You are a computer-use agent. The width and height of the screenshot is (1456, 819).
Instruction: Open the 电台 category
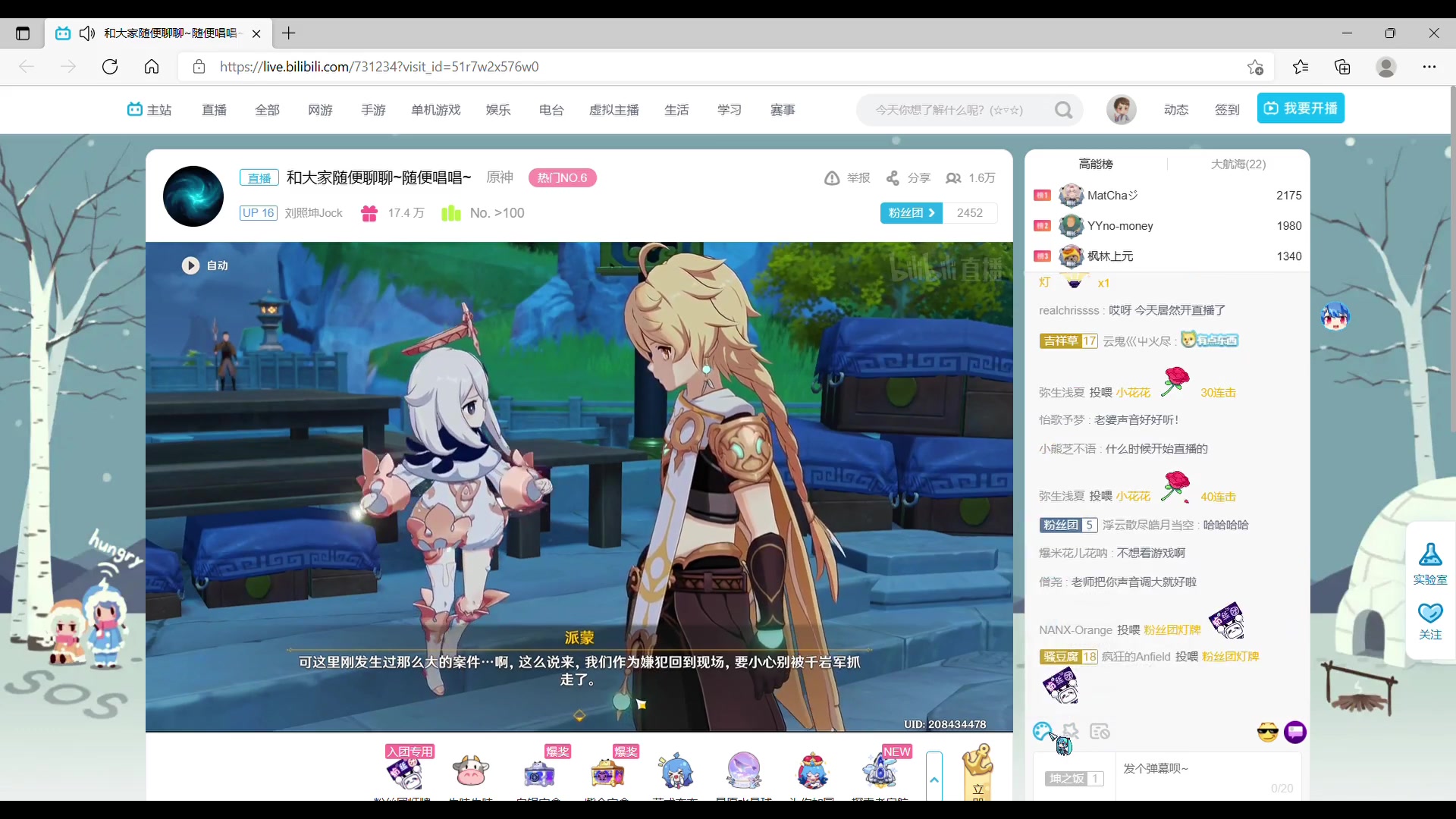coord(551,110)
